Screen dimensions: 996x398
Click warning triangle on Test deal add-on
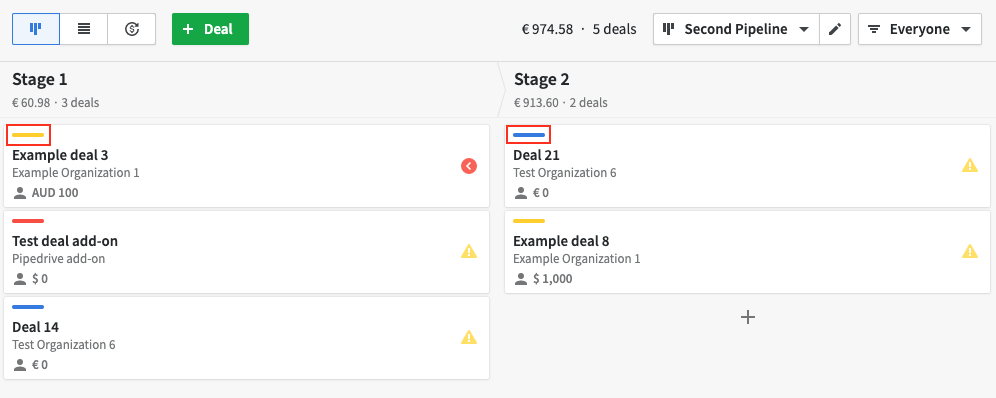tap(469, 252)
